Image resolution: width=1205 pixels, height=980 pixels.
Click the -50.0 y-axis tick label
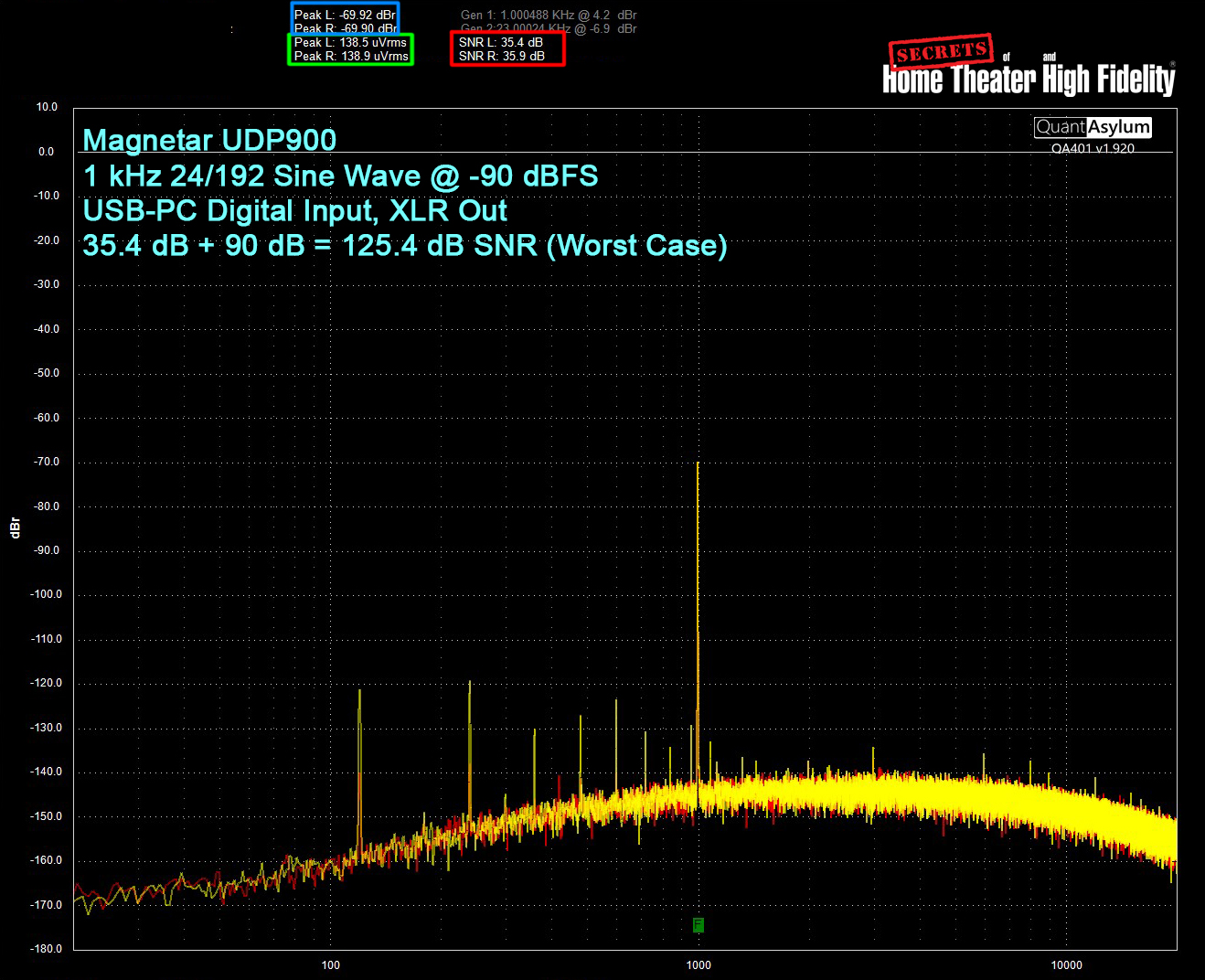point(47,373)
